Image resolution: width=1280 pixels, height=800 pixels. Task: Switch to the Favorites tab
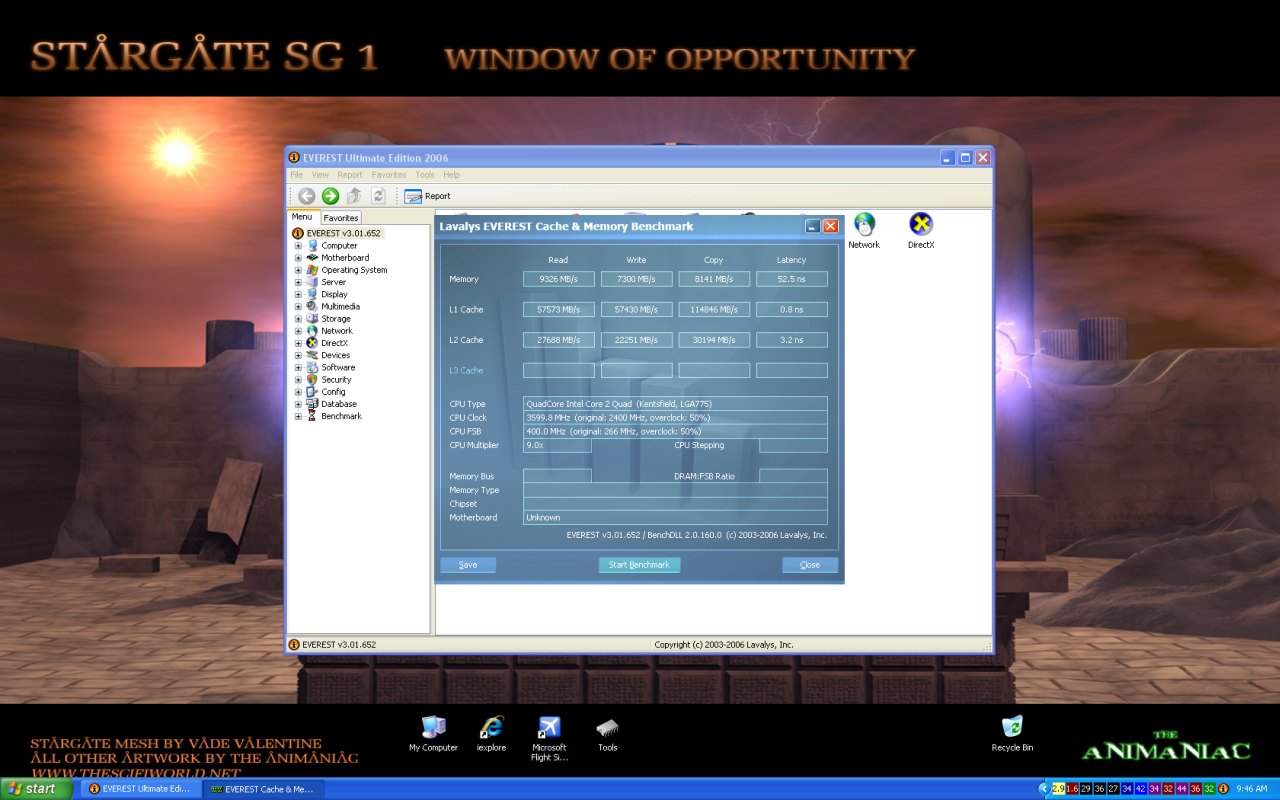coord(340,218)
